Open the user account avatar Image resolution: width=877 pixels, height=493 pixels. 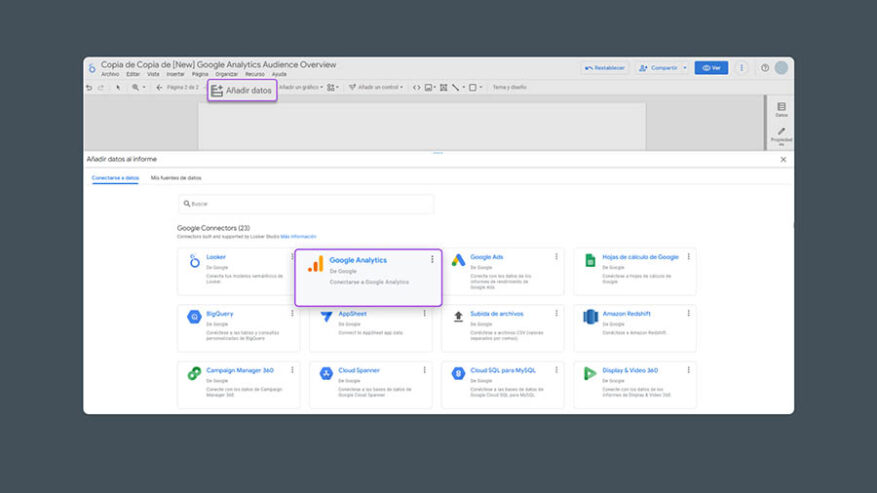[781, 68]
